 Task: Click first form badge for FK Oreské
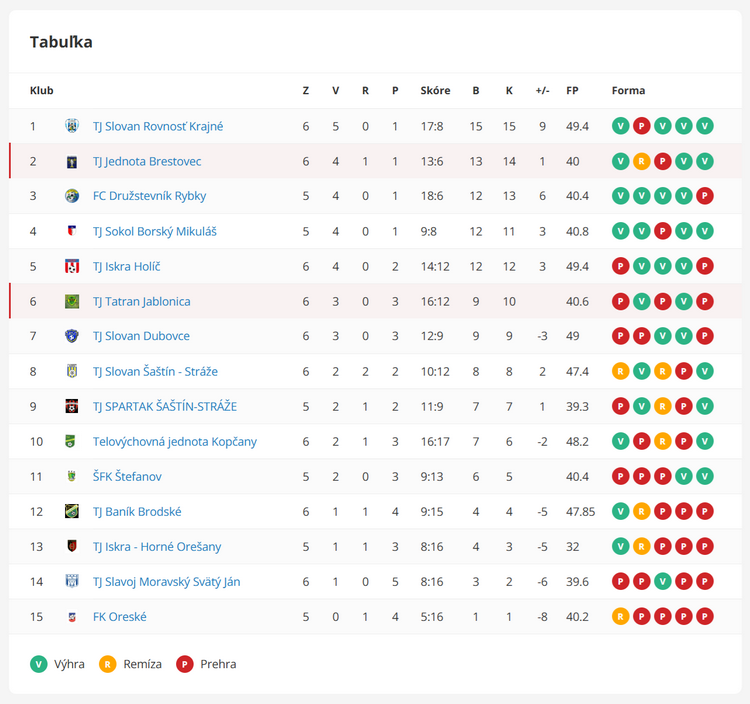point(620,616)
